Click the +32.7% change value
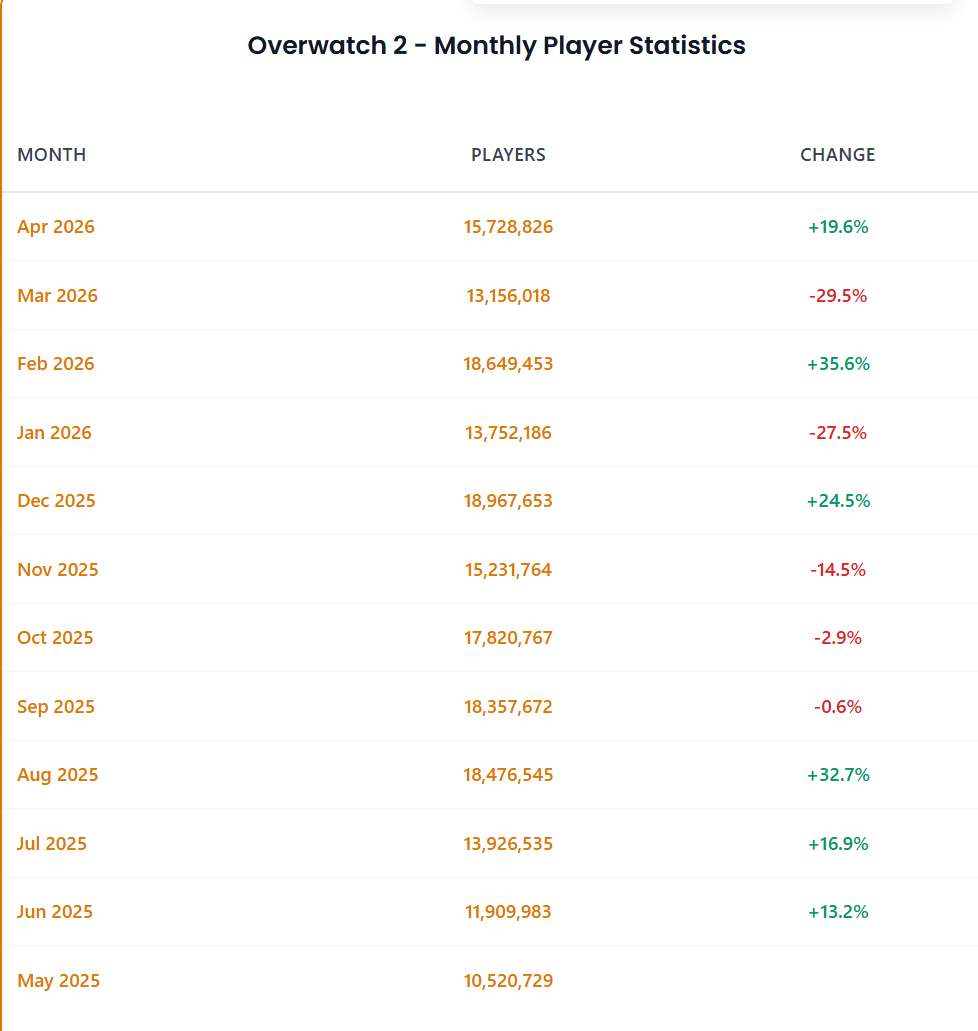The height and width of the screenshot is (1031, 978). click(839, 775)
